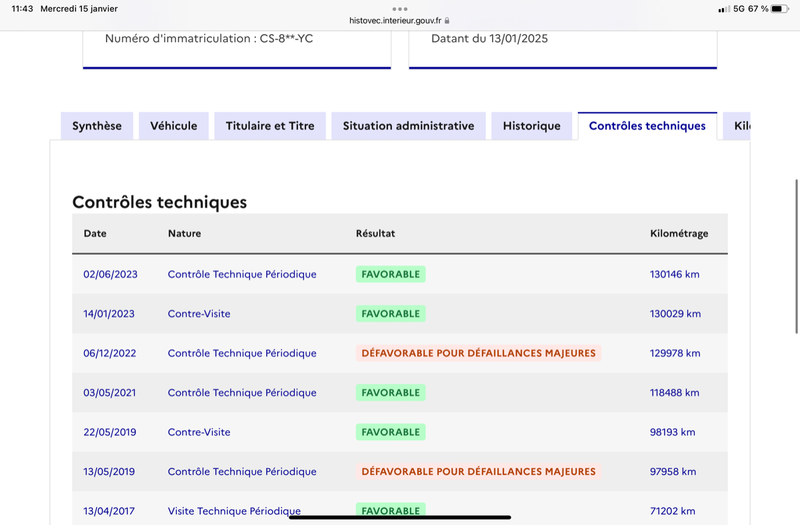Open the Titulaire et Titre tab
This screenshot has width=800, height=525.
(270, 126)
